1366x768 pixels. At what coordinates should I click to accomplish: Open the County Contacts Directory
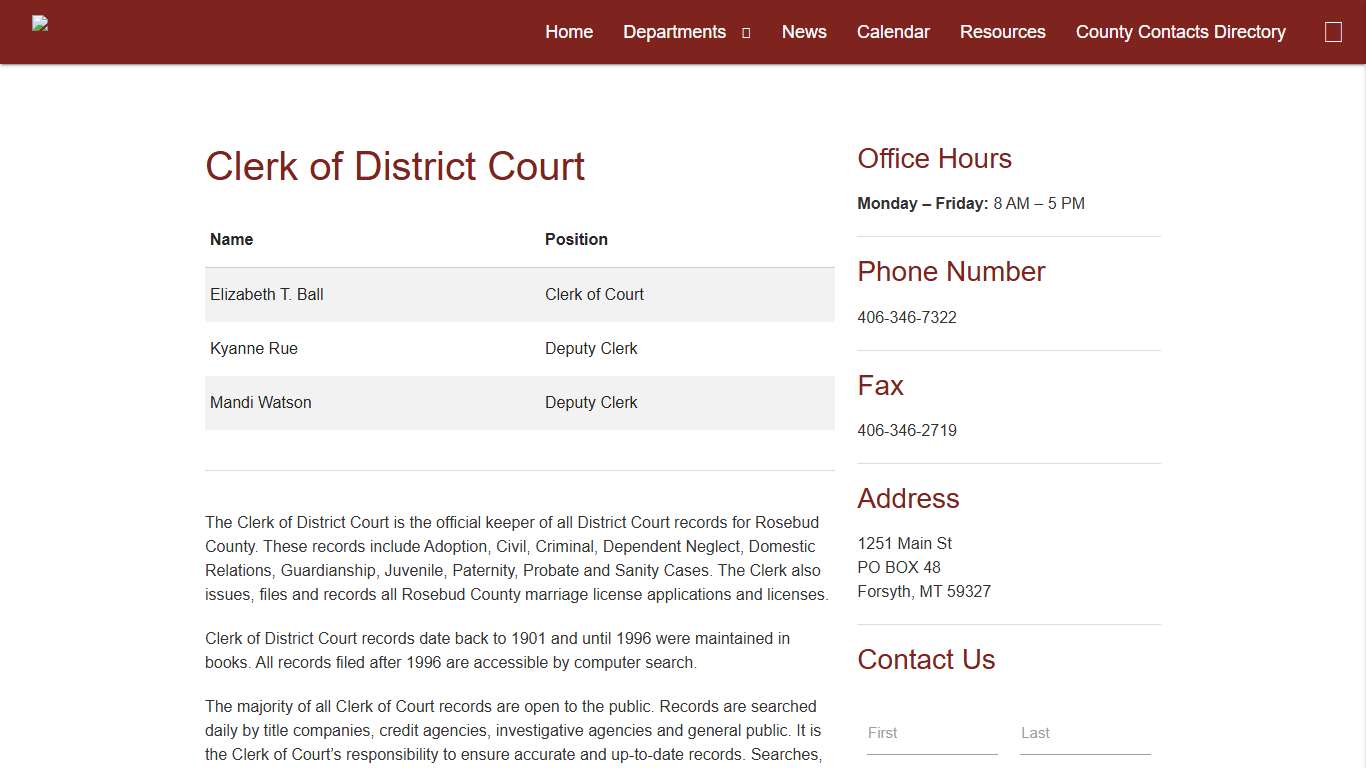[1180, 31]
